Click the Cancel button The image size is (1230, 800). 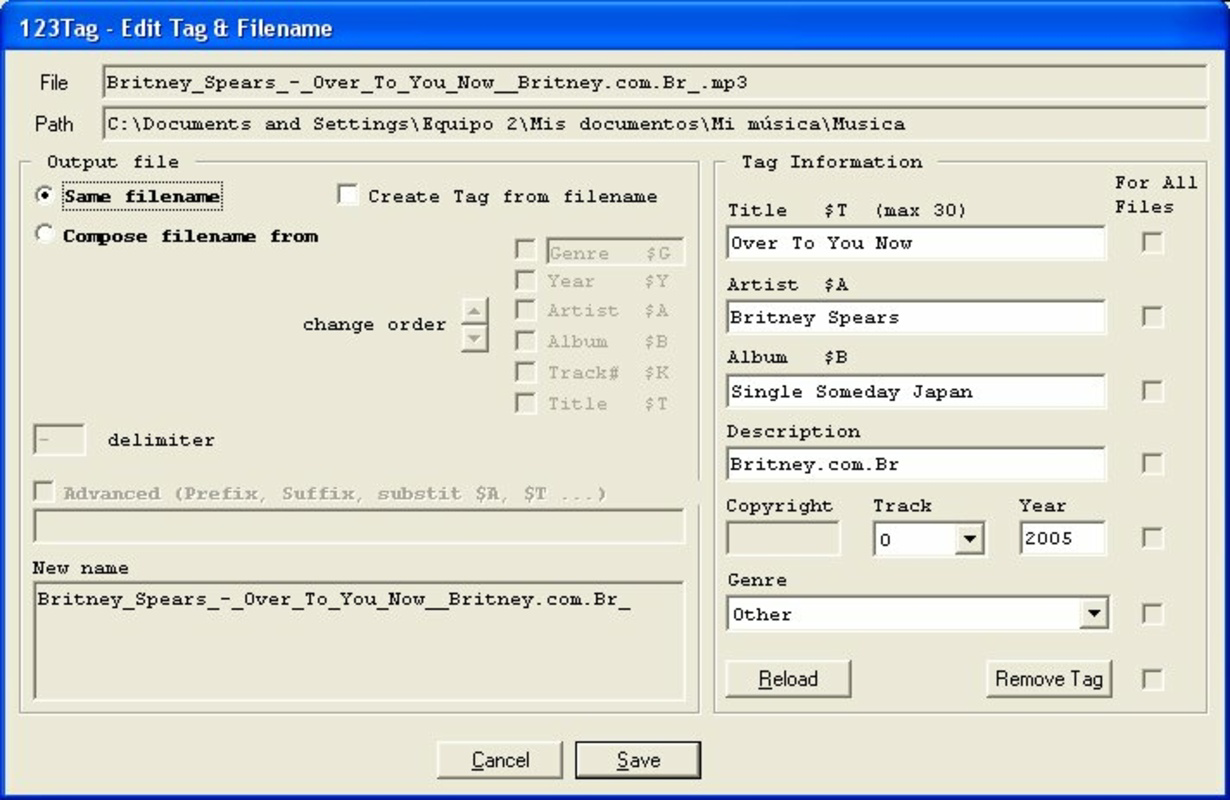point(500,760)
